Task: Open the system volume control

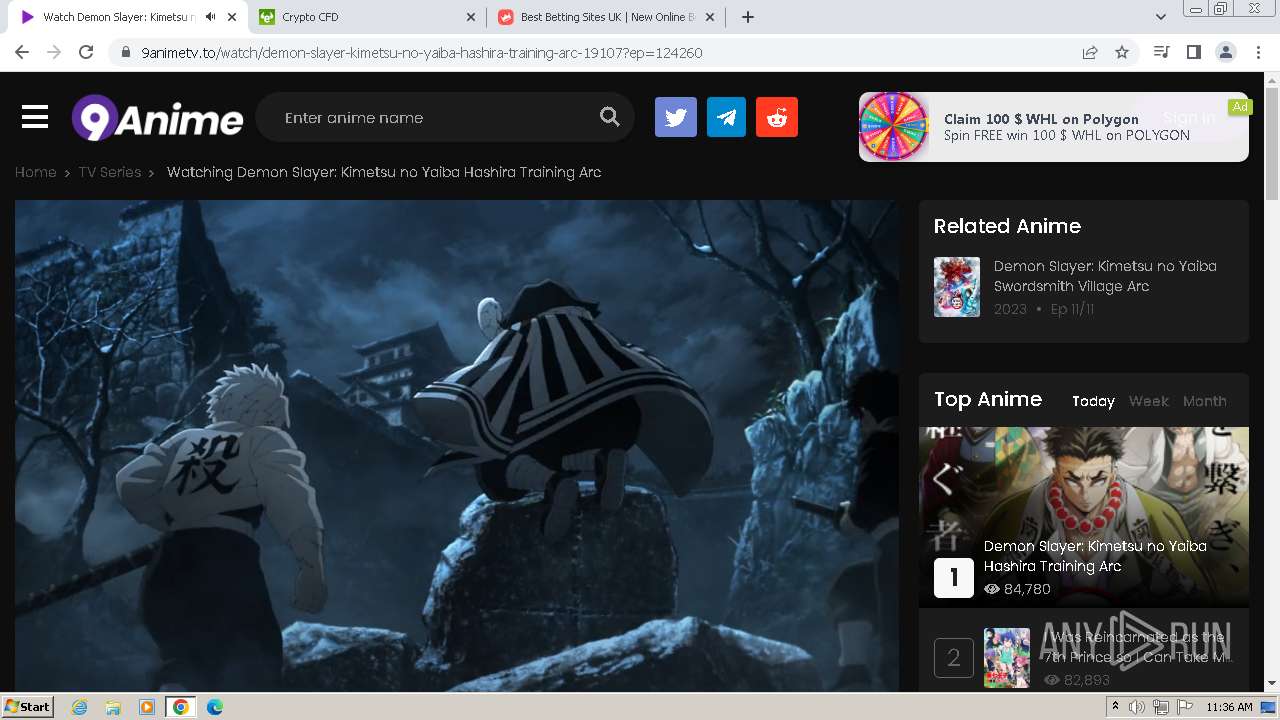Action: 1137,707
